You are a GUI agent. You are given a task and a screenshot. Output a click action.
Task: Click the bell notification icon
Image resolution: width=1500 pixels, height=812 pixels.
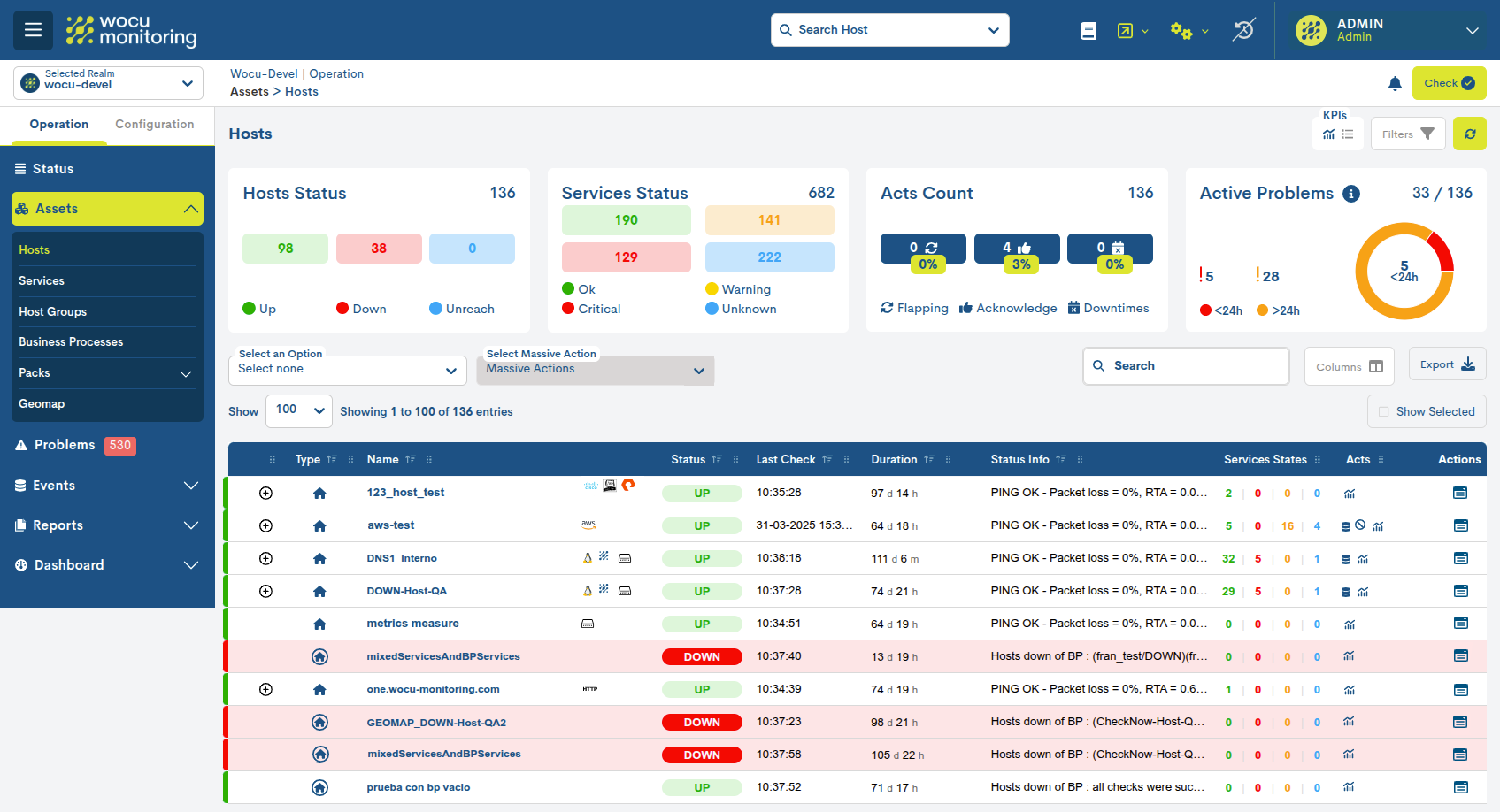pos(1396,83)
